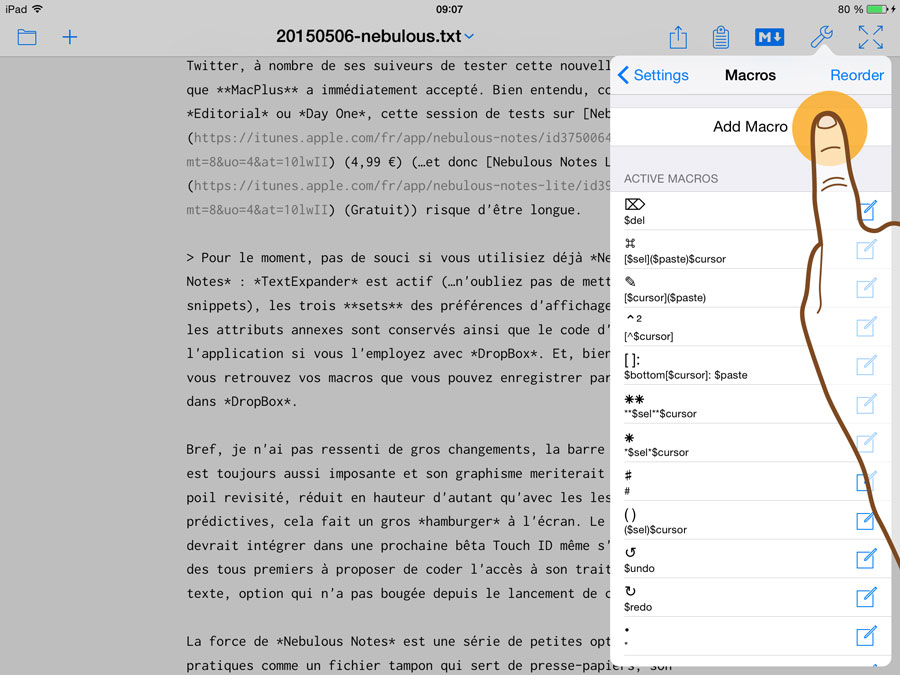Viewport: 900px width, 675px height.
Task: Open the clipboard buffer icon
Action: pos(720,38)
